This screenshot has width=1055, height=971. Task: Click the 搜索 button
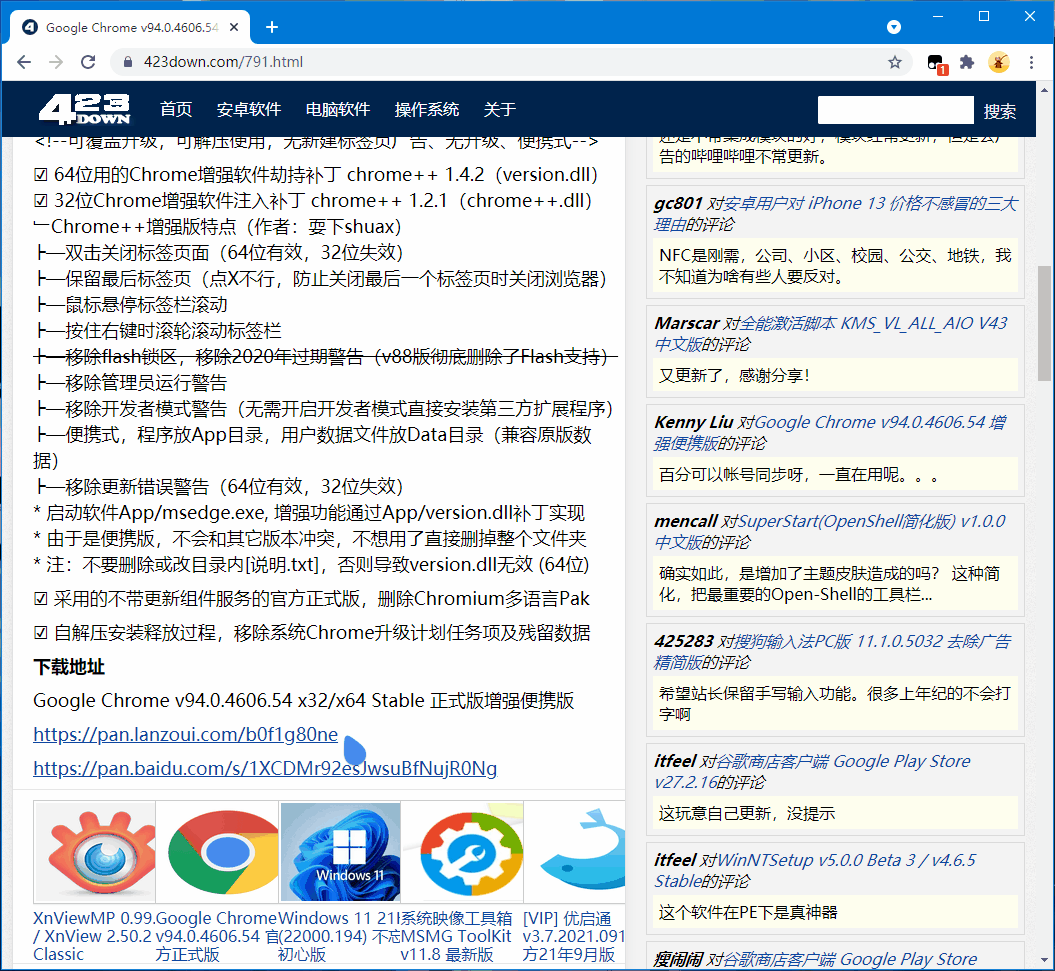pos(999,111)
